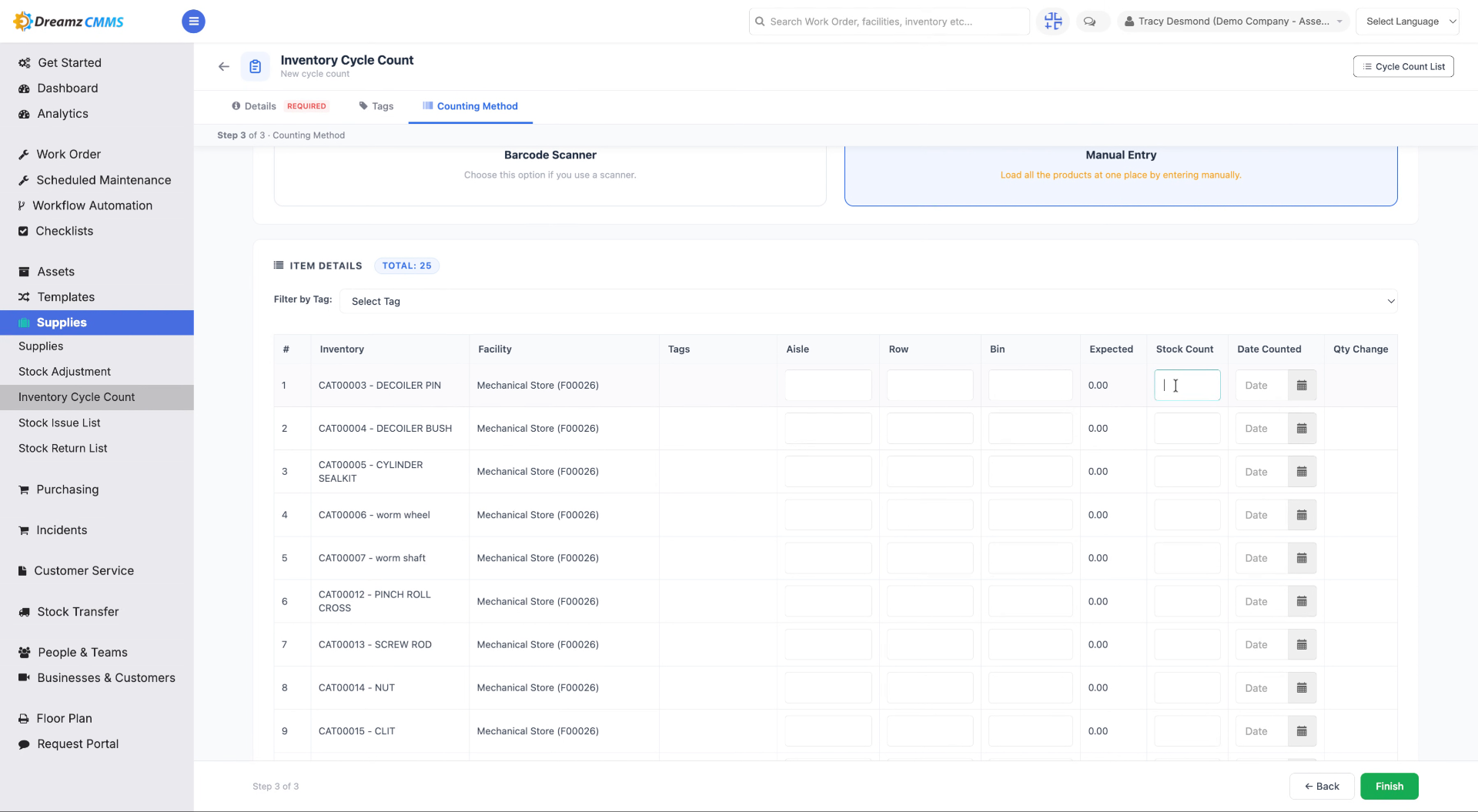Switch to the Tags tab

click(x=376, y=106)
